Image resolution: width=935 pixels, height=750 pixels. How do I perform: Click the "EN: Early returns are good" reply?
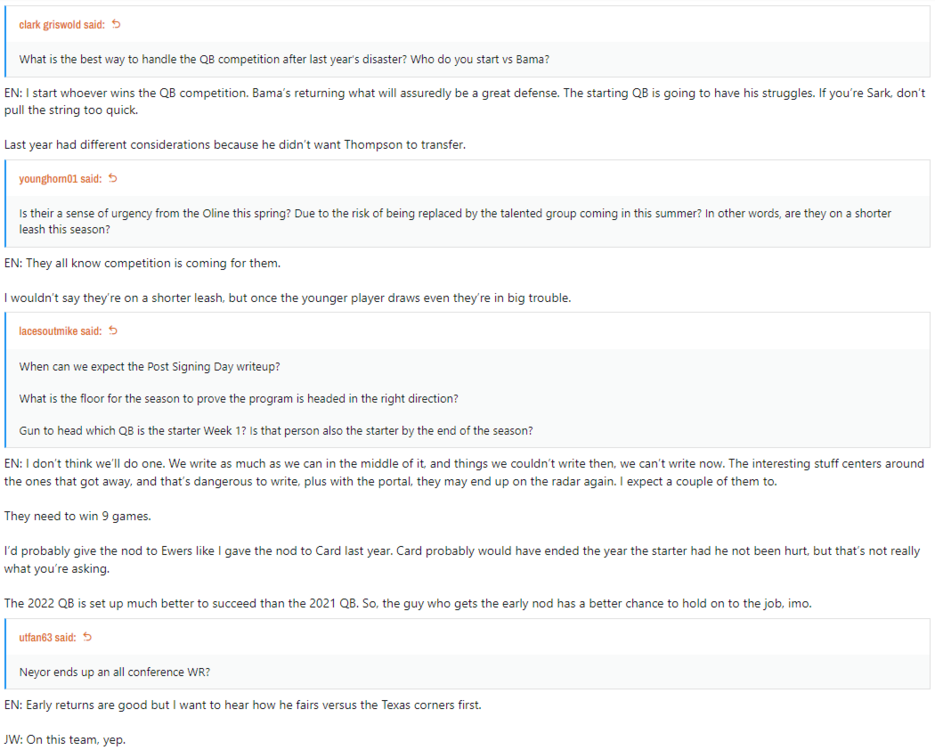[242, 705]
